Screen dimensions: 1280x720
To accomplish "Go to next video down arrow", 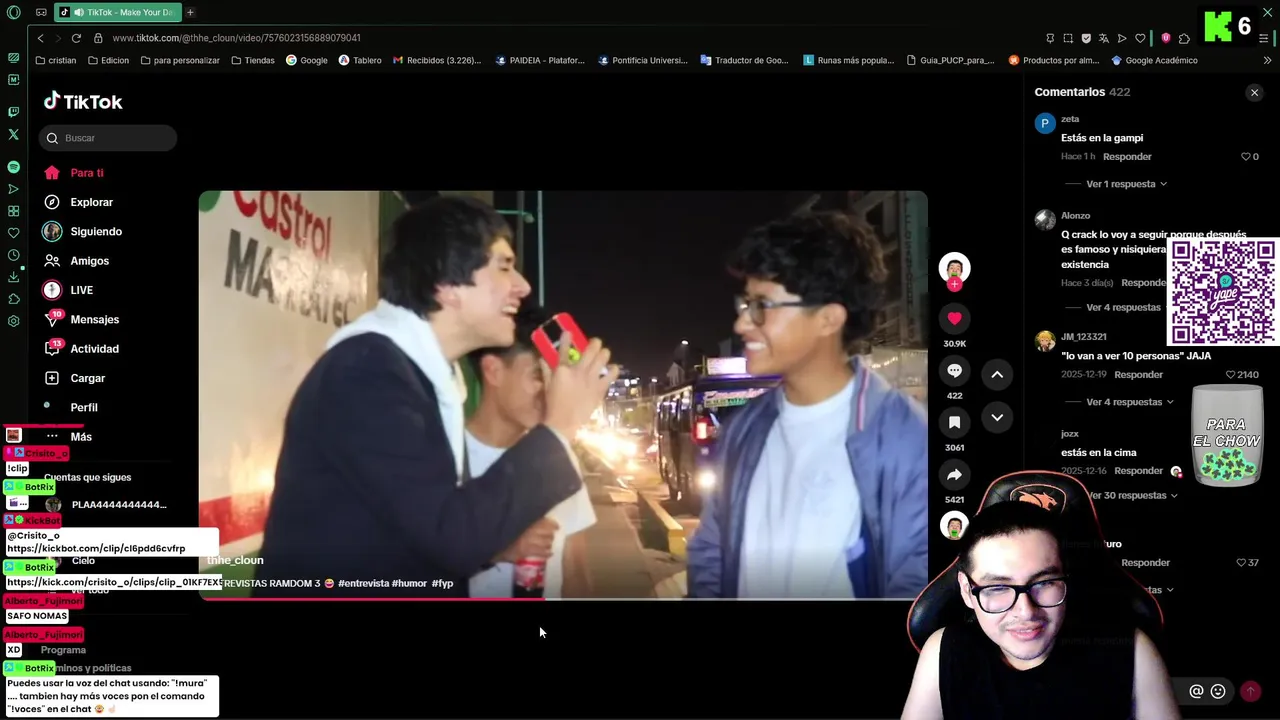I will pyautogui.click(x=997, y=418).
